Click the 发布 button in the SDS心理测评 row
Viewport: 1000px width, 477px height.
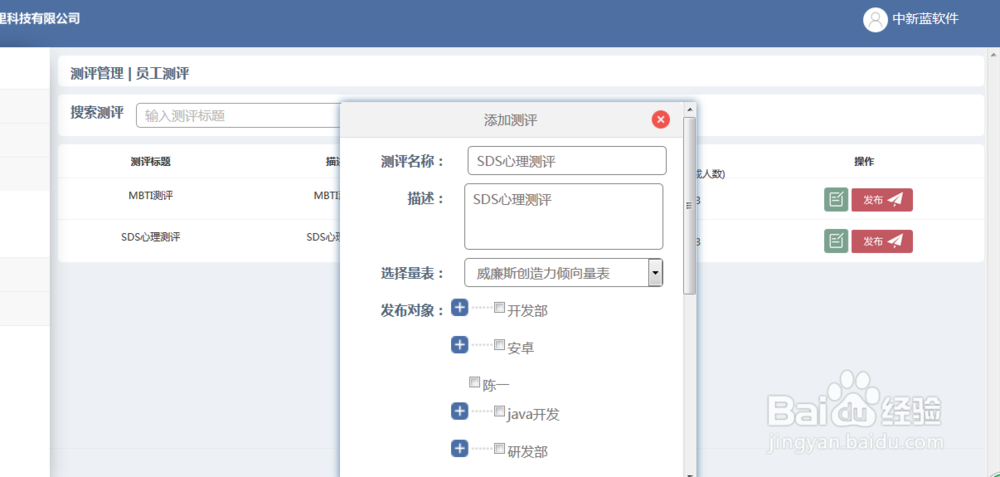(x=882, y=241)
